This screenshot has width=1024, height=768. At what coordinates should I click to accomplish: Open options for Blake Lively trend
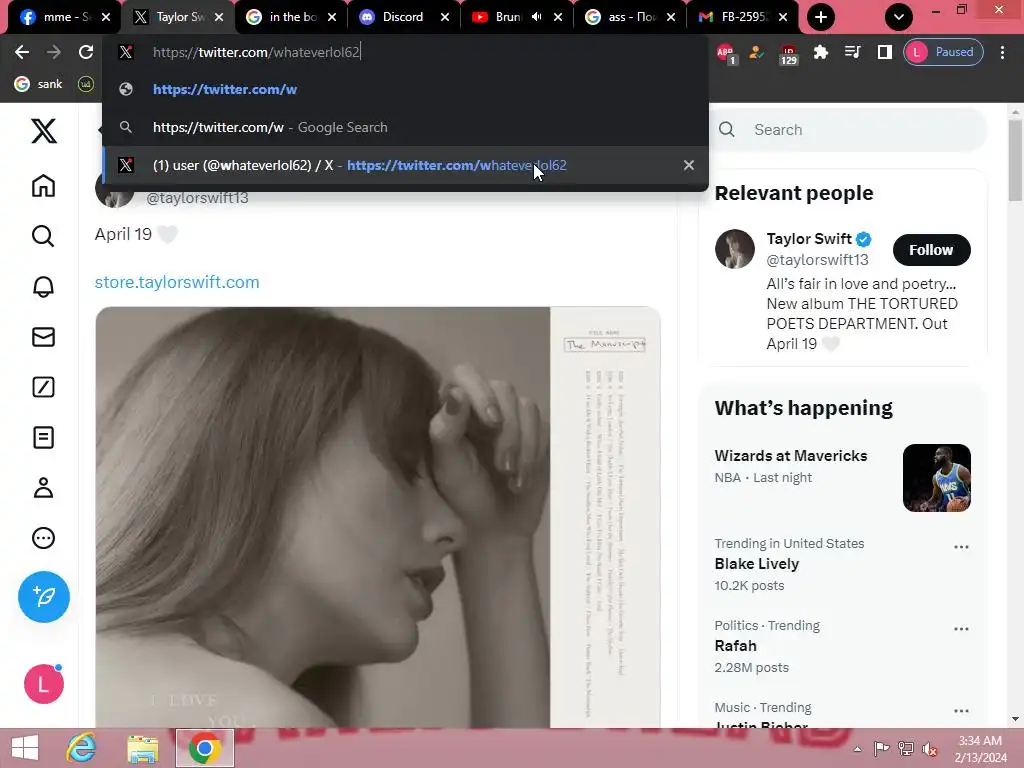pyautogui.click(x=961, y=547)
